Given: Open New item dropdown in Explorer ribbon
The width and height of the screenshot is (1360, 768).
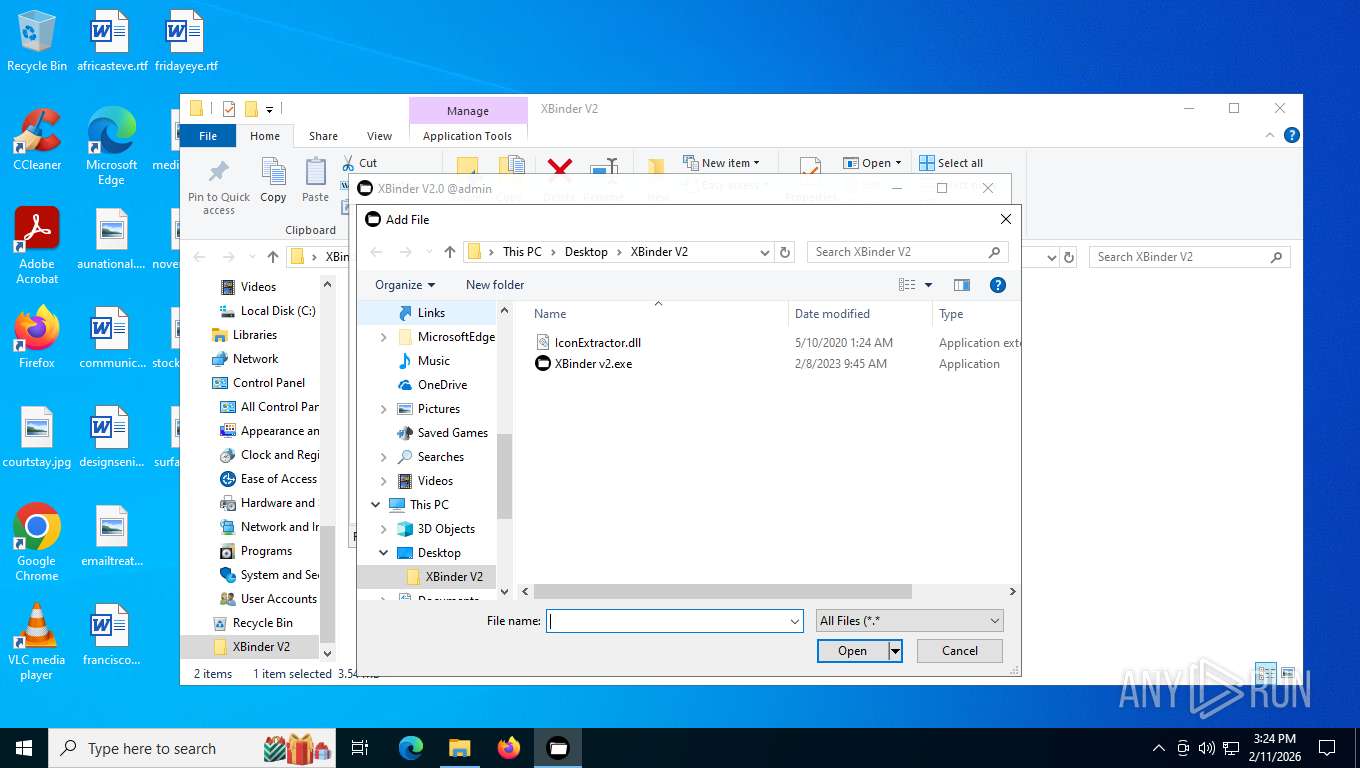Looking at the screenshot, I should [722, 163].
